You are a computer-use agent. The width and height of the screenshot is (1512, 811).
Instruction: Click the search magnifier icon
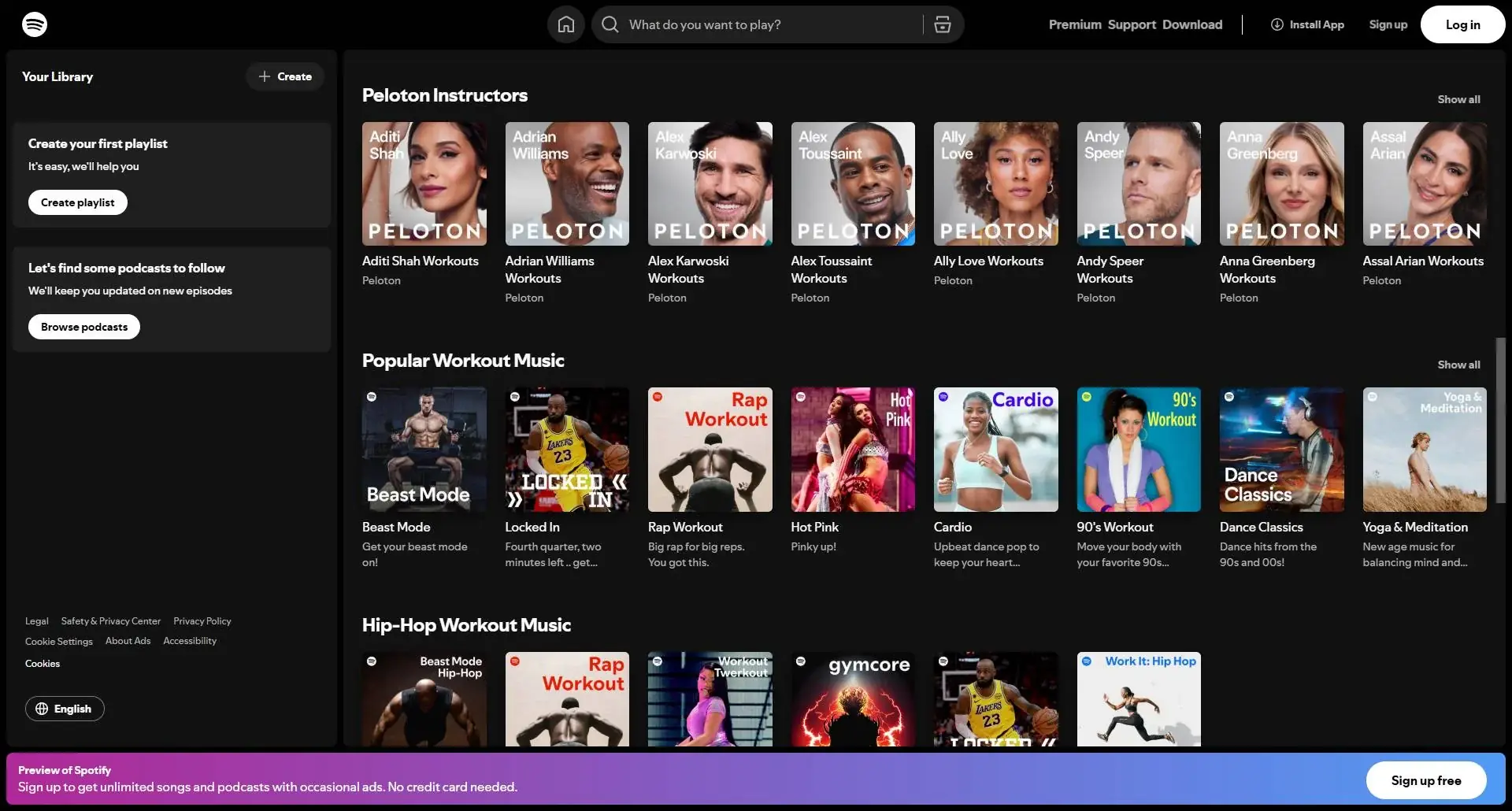tap(610, 24)
